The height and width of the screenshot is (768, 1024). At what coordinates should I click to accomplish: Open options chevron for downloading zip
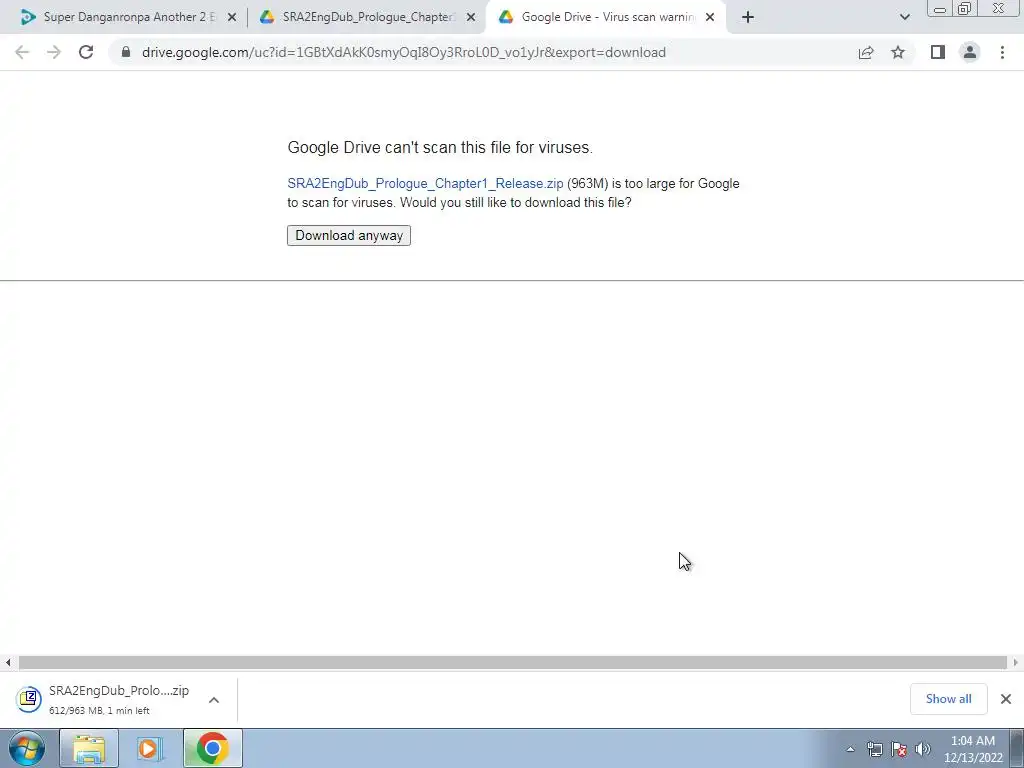click(x=214, y=699)
